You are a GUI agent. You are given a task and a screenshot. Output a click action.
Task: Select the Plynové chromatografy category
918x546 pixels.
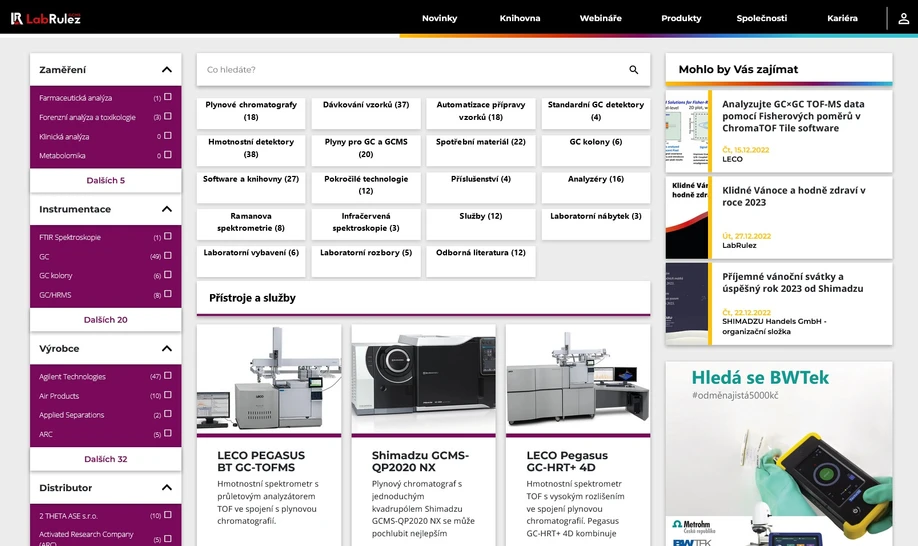(251, 110)
